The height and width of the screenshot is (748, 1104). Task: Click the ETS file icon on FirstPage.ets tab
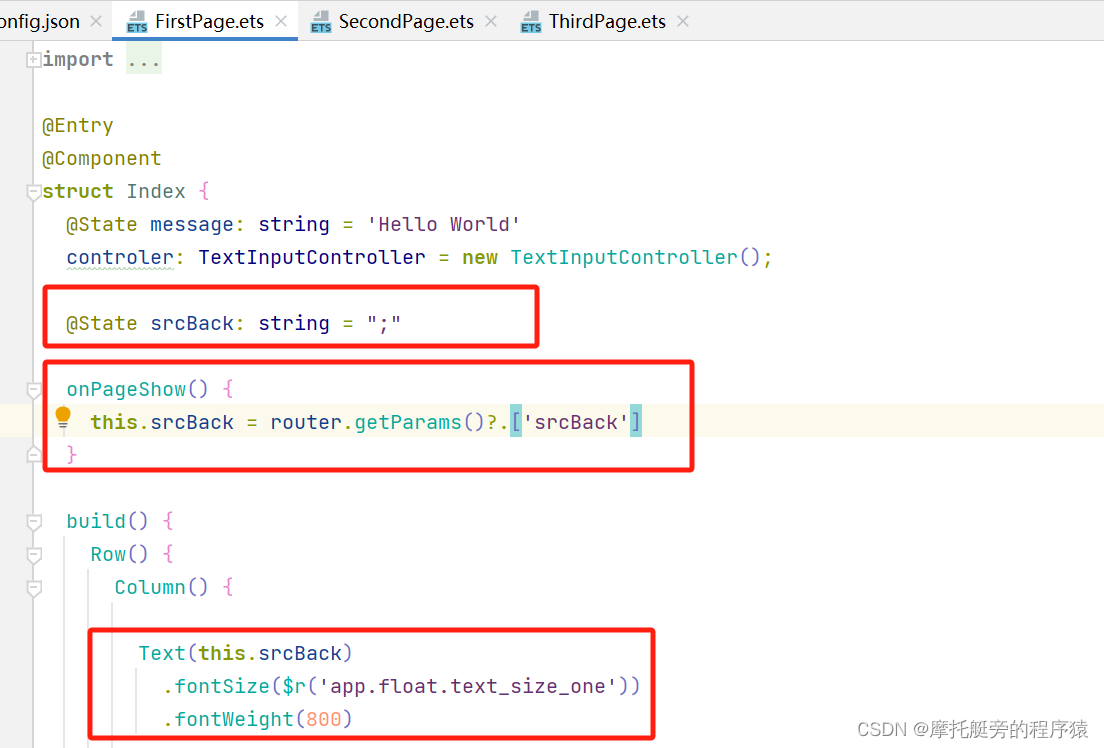[x=137, y=22]
